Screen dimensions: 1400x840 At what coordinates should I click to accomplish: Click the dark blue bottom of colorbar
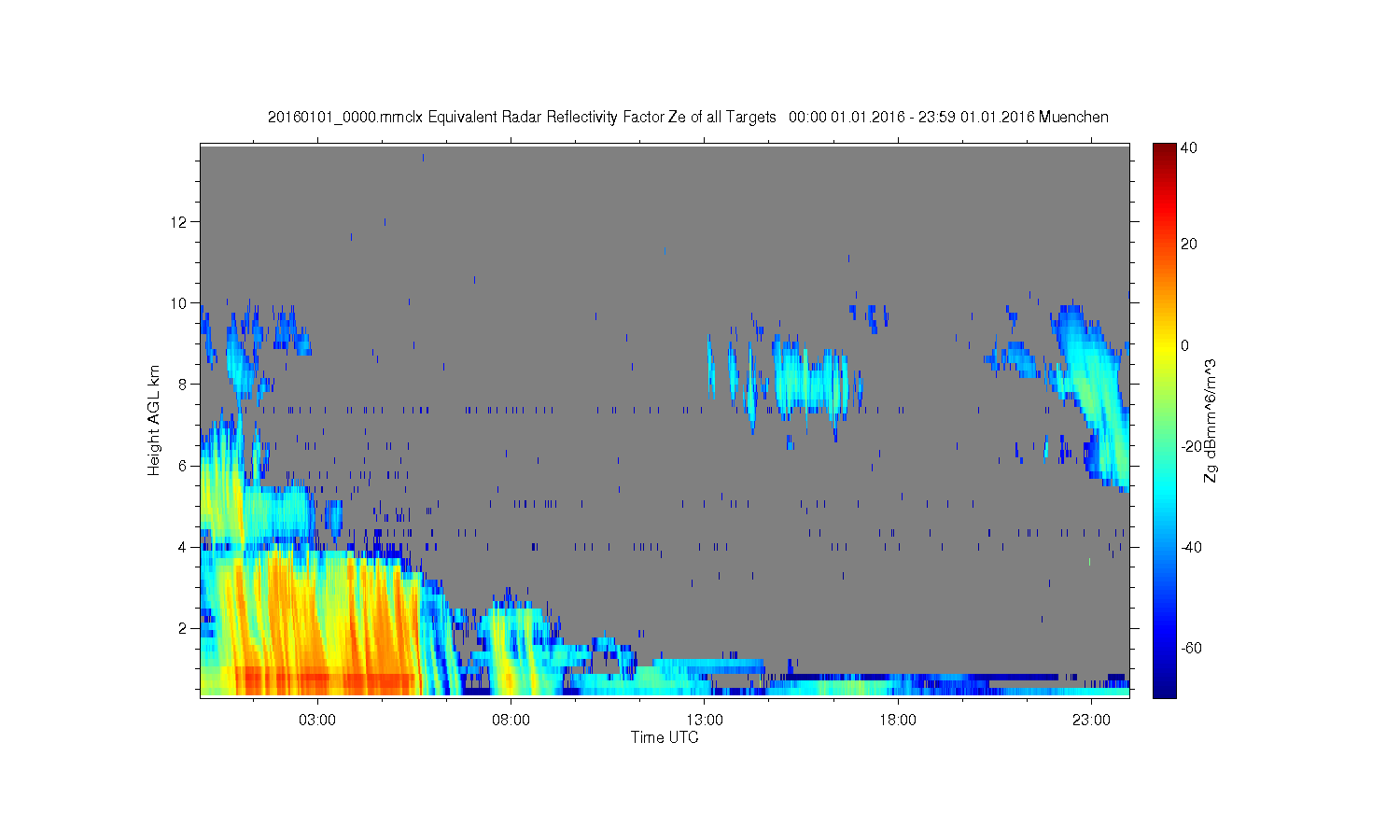click(1164, 689)
